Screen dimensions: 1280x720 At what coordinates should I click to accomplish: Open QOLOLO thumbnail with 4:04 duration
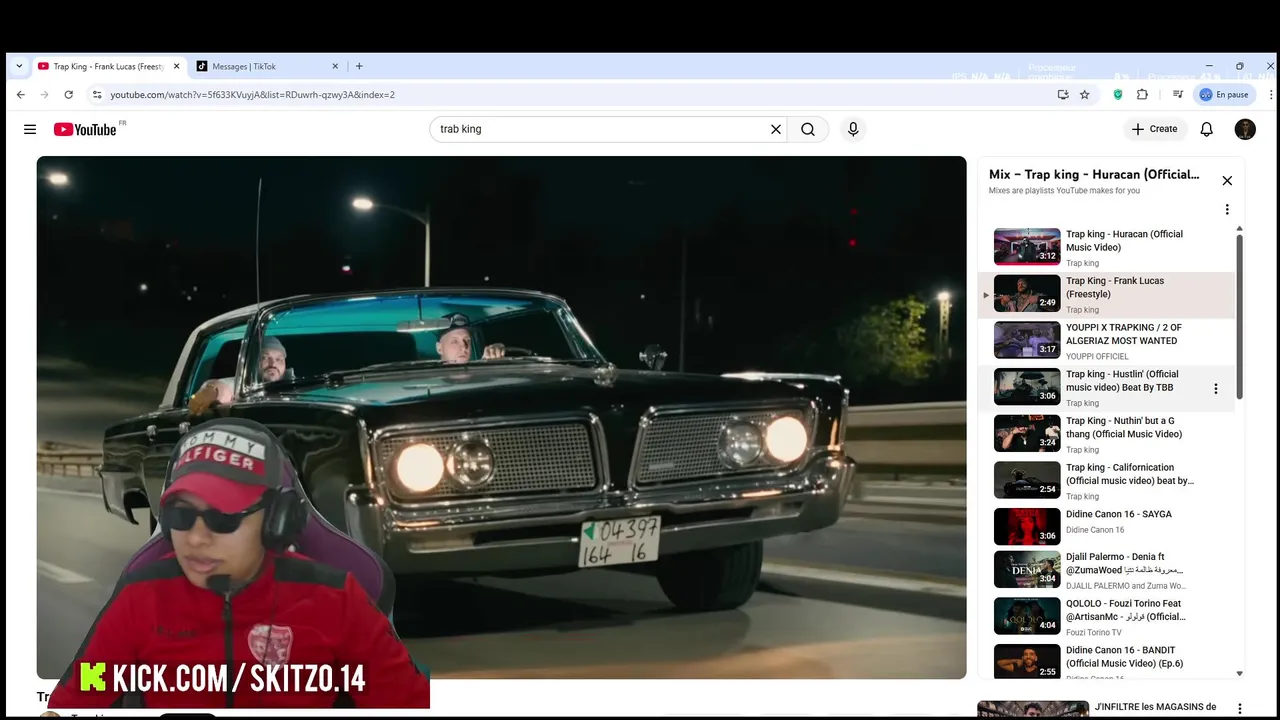point(1027,616)
